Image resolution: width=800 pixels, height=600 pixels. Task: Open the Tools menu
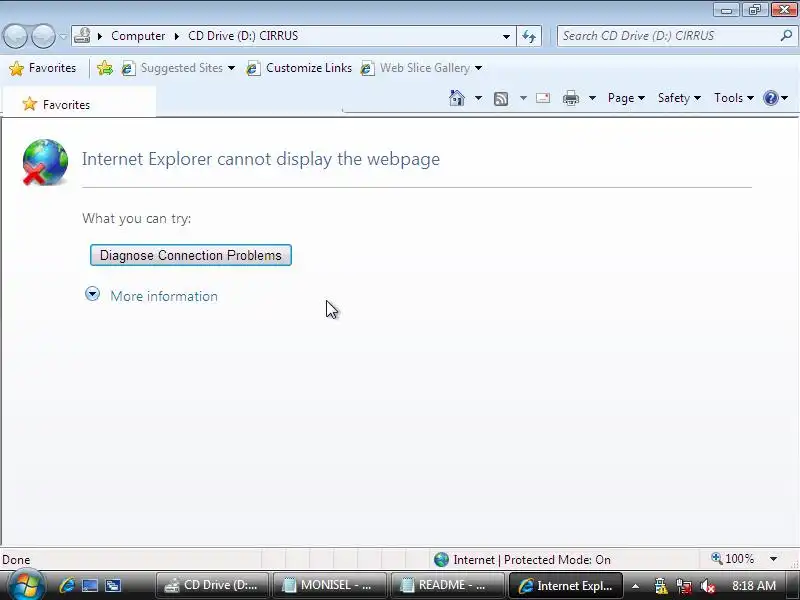734,97
